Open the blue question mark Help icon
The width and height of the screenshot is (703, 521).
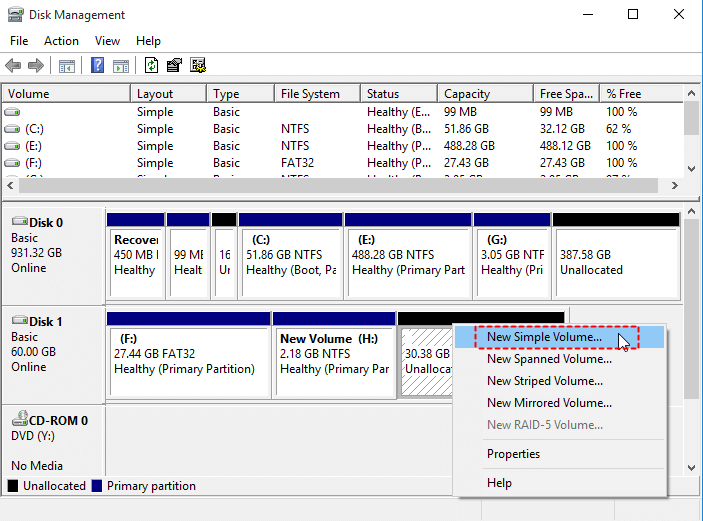pyautogui.click(x=97, y=65)
